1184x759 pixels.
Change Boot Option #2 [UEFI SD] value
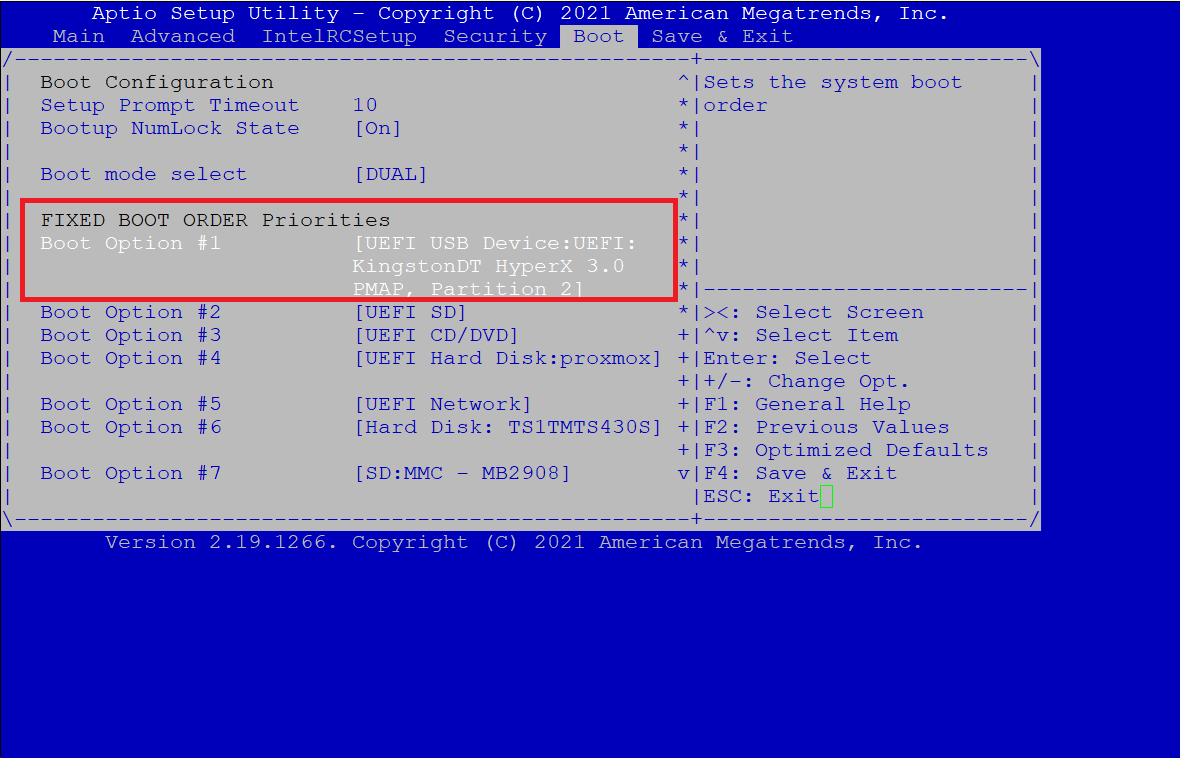(410, 312)
